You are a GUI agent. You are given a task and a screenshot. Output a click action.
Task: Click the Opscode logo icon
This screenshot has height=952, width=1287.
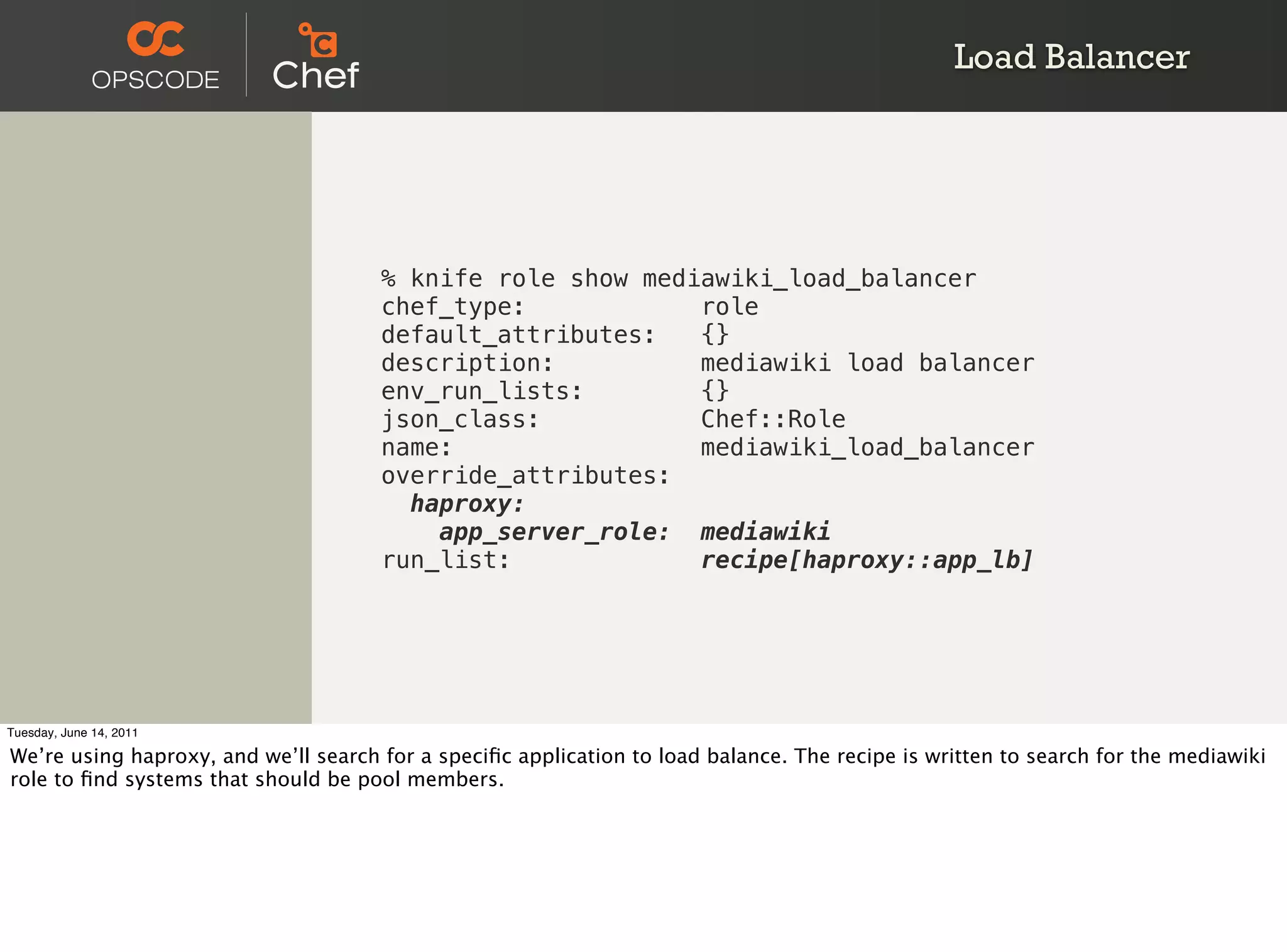click(x=156, y=38)
